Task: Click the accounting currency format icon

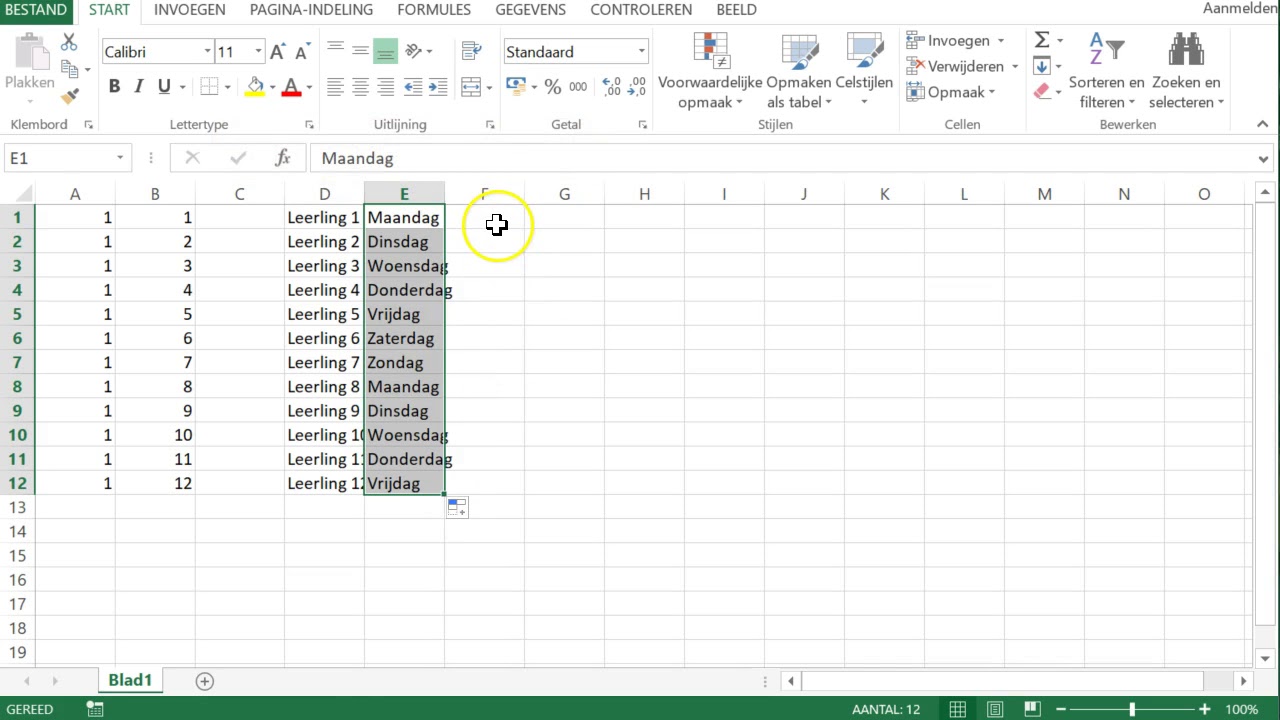Action: coord(516,87)
